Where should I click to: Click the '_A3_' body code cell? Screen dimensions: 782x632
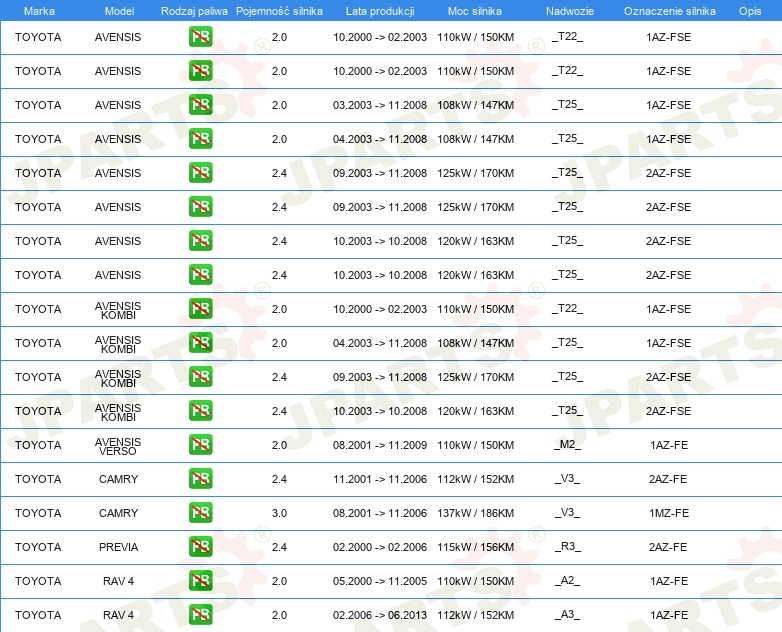(568, 614)
